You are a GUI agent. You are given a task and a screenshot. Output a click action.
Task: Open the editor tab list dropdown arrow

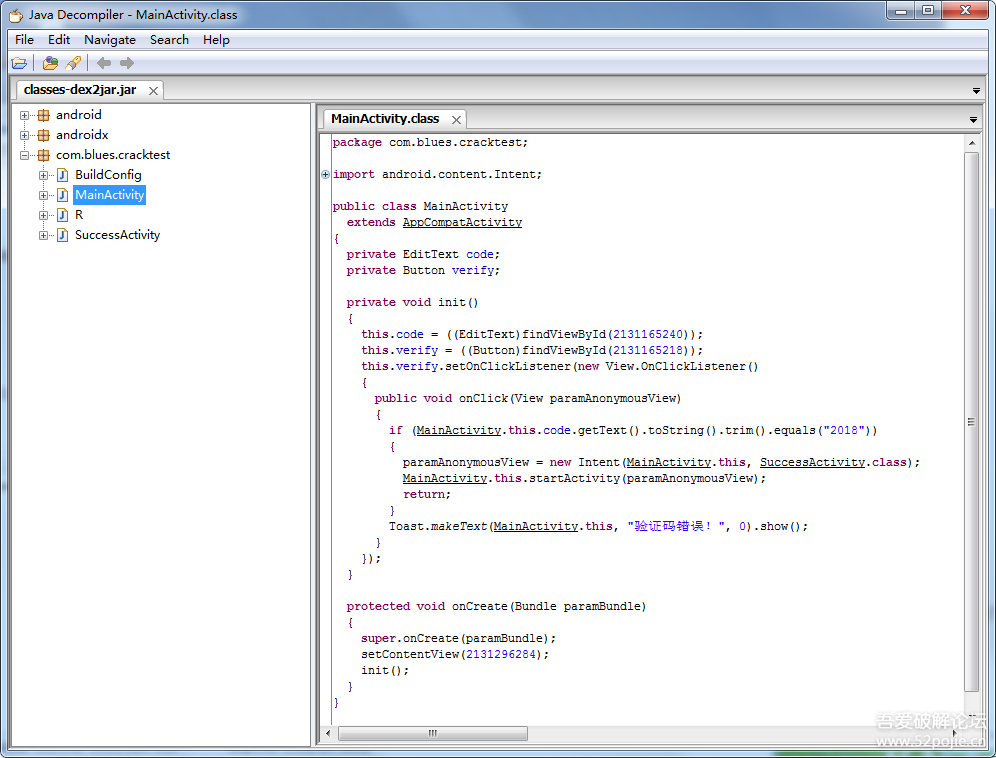[973, 119]
